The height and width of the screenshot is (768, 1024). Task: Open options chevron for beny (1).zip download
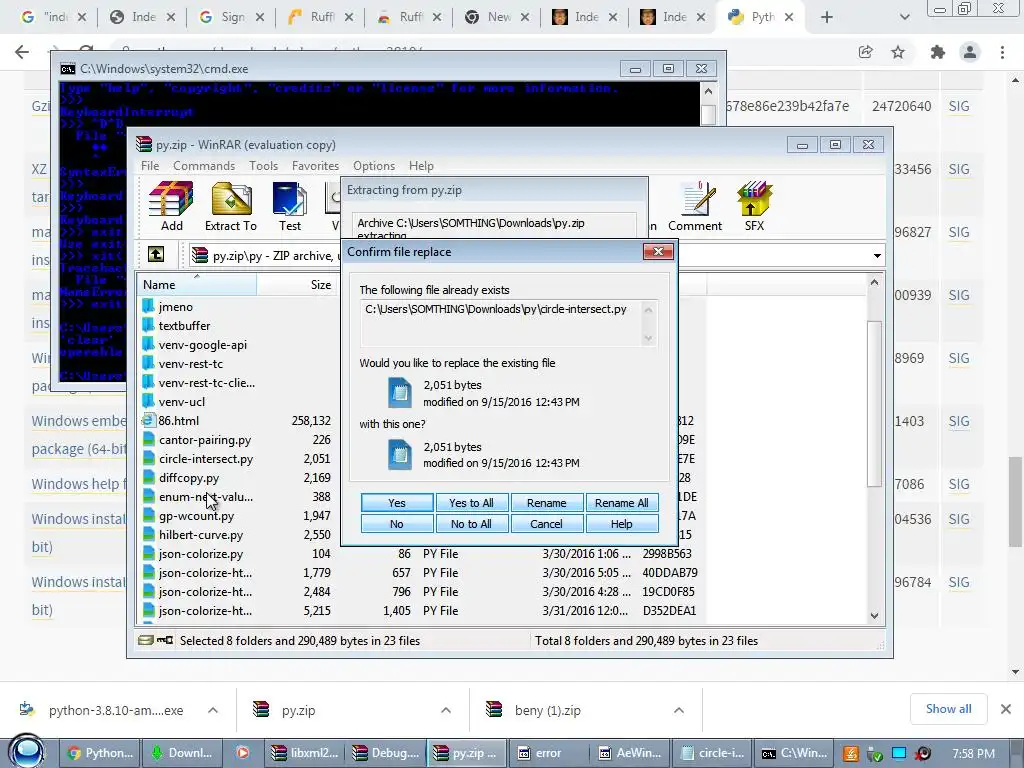[679, 710]
